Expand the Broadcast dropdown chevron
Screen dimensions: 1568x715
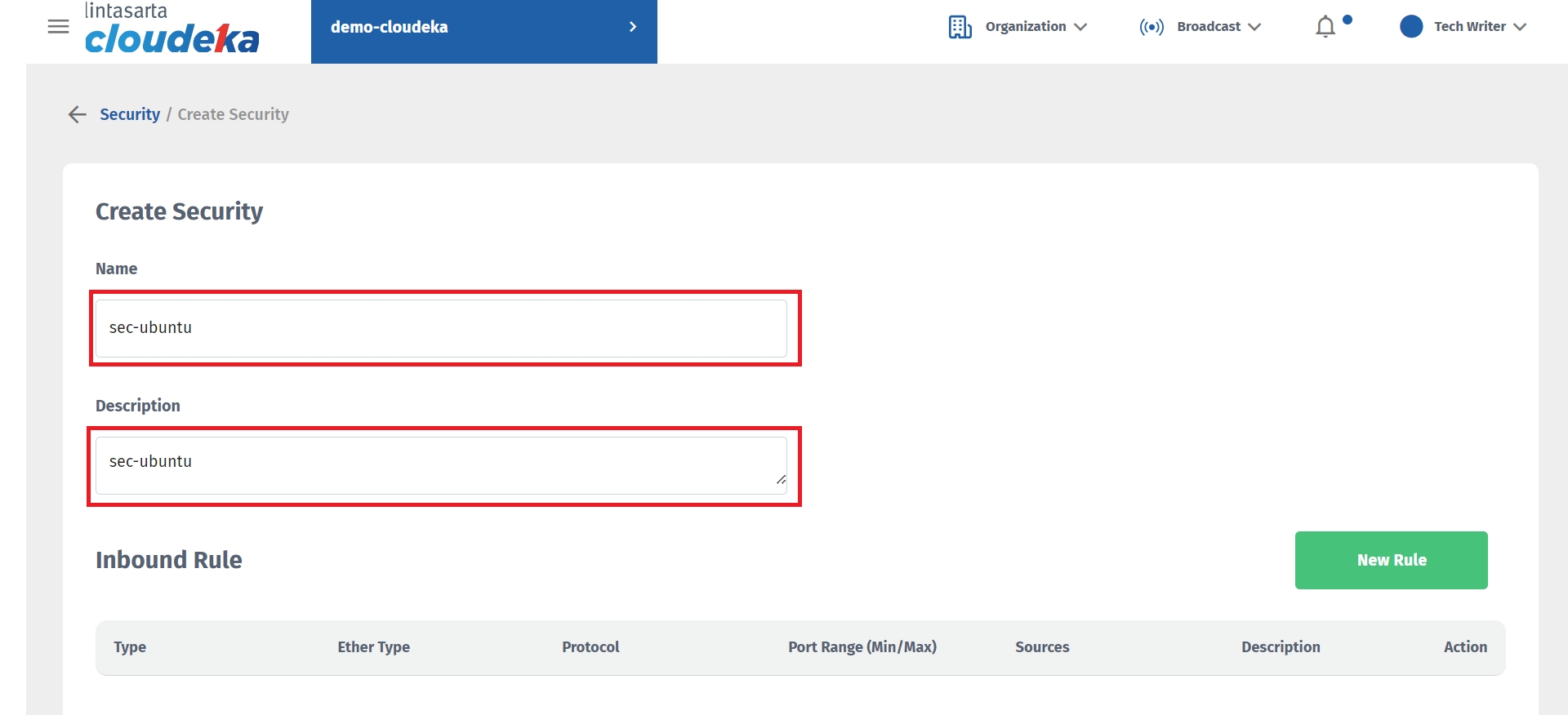click(1254, 27)
